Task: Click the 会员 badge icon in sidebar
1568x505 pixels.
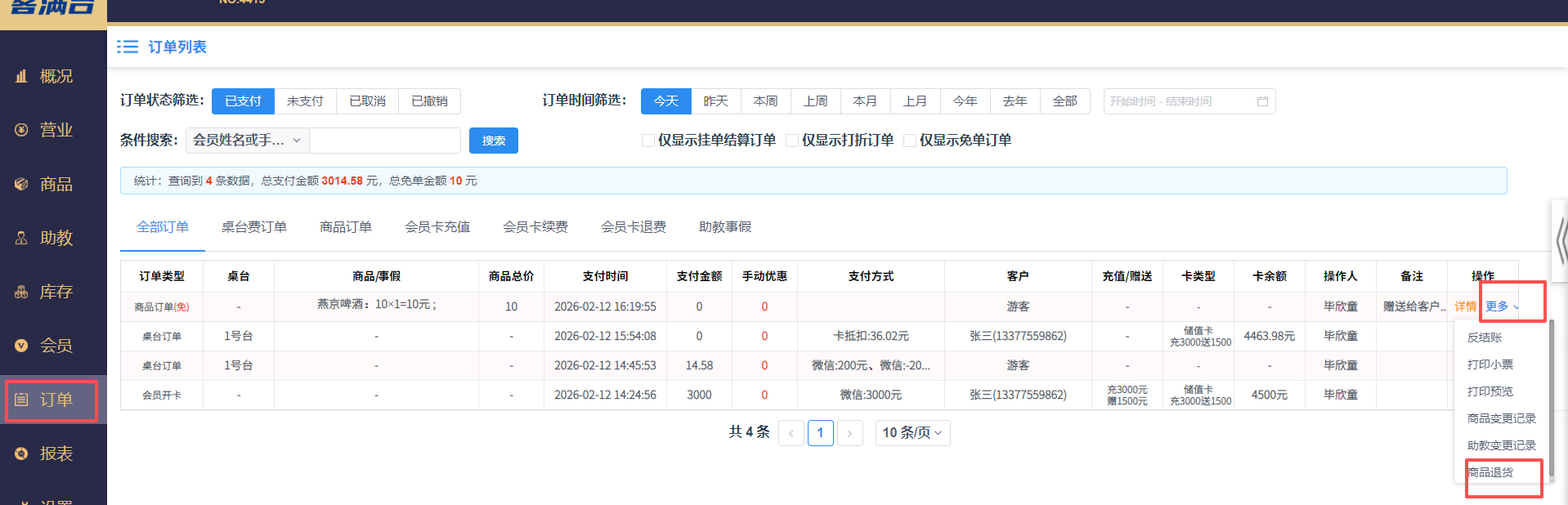Action: click(21, 346)
